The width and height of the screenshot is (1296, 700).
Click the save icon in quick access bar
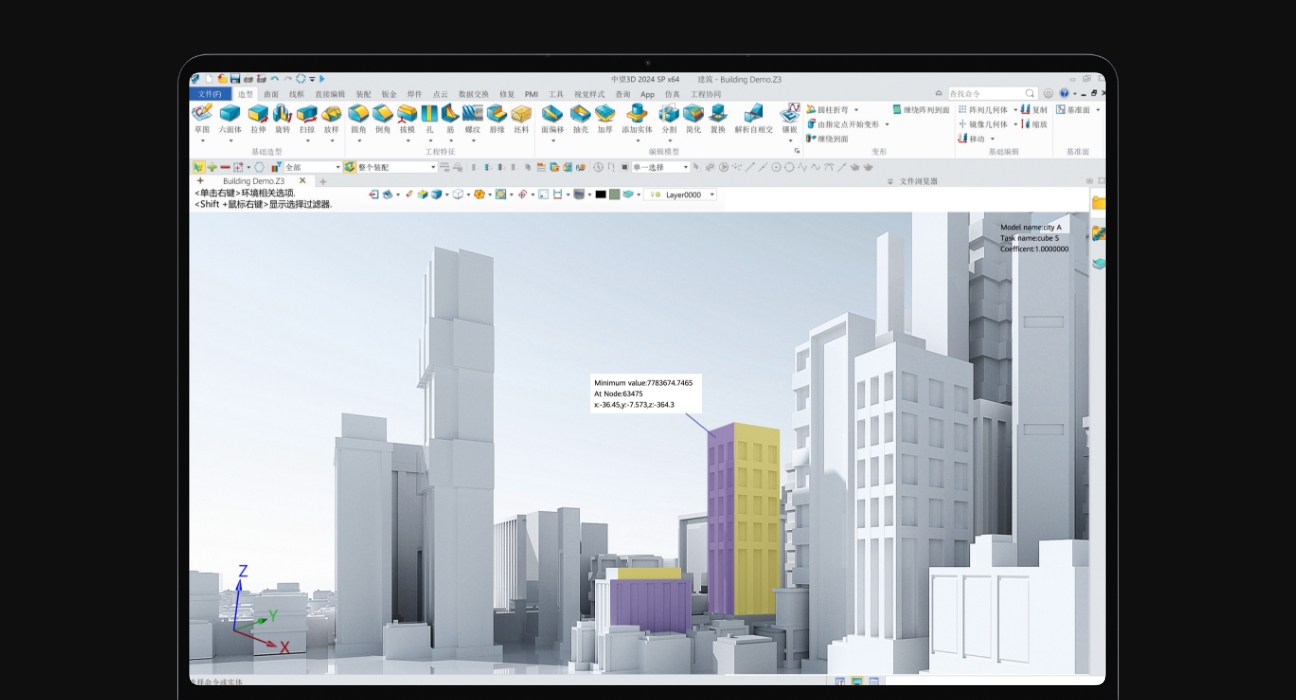pos(235,79)
